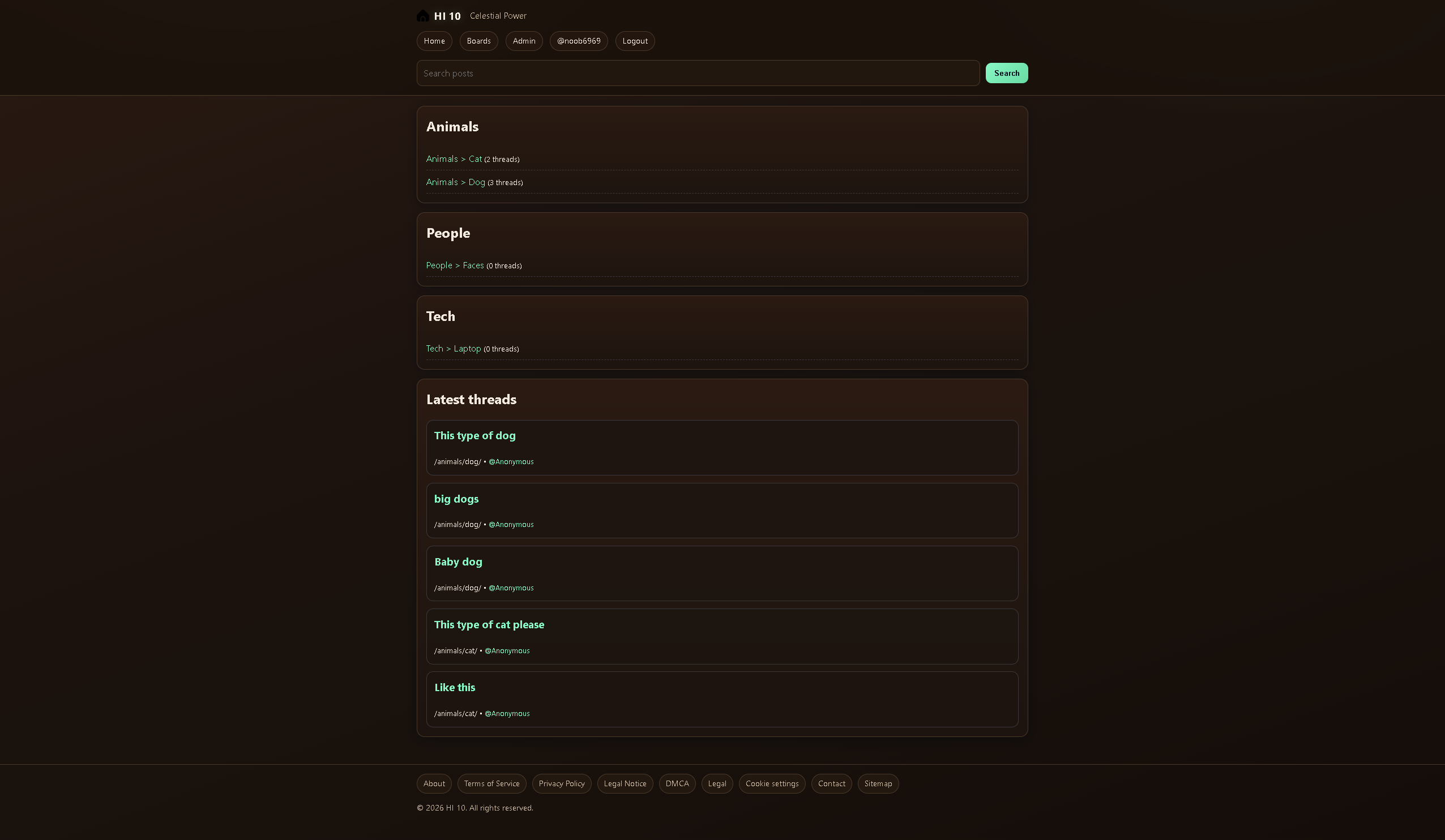Open the Cookie settings page
The height and width of the screenshot is (840, 1445).
click(x=772, y=783)
